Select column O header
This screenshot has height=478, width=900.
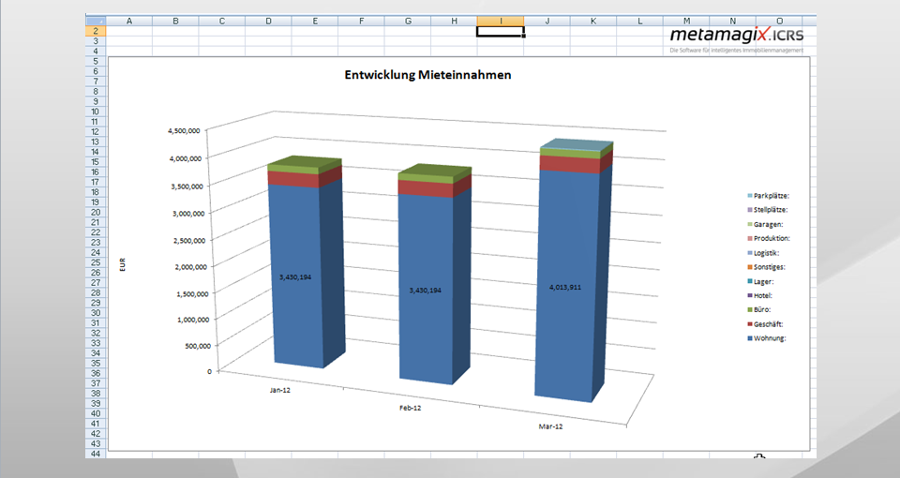pos(779,21)
